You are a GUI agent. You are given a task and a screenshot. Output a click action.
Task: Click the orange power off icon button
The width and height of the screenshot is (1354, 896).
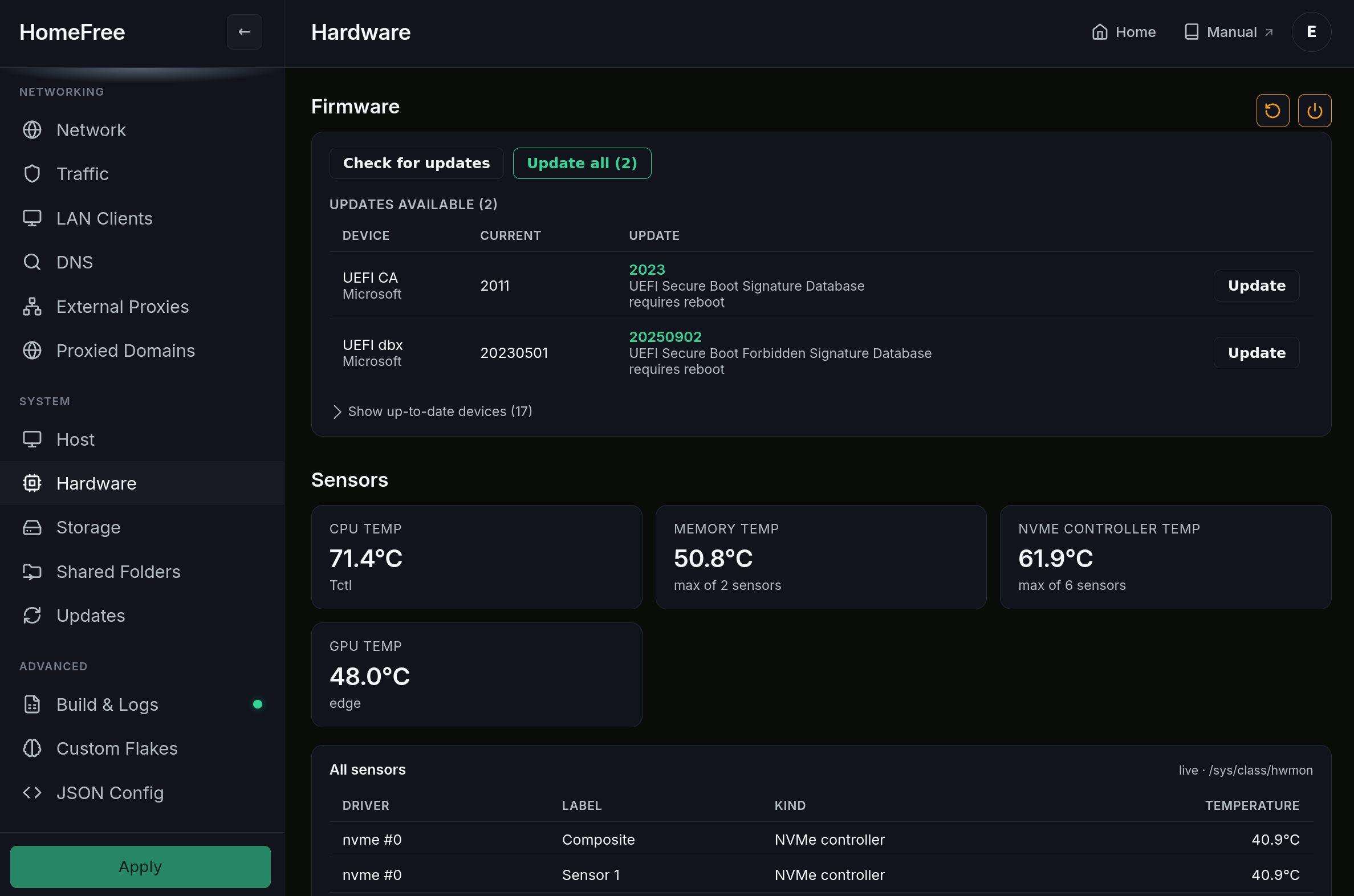(1315, 110)
